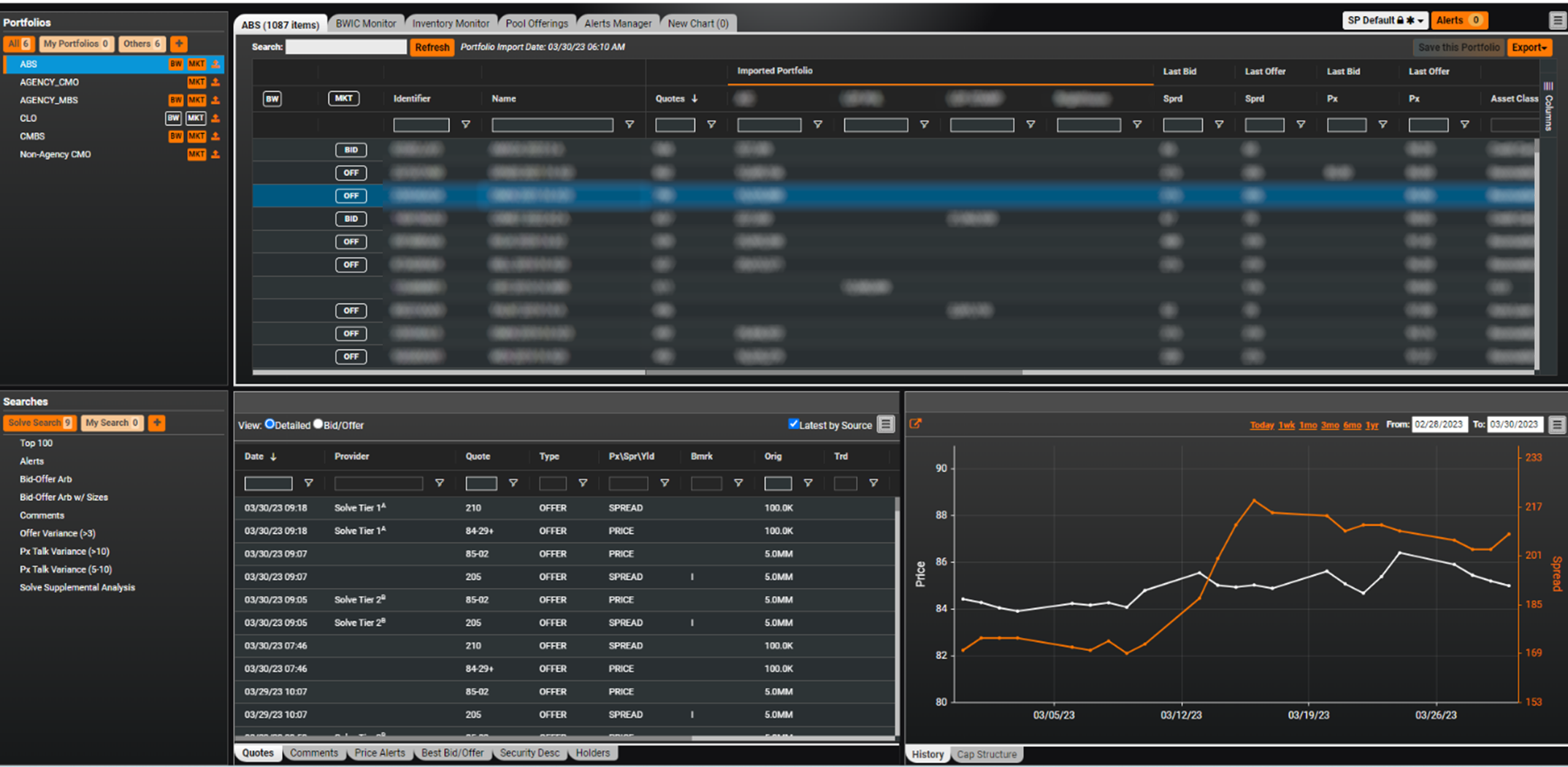Screen dimensions: 1568x767
Task: Click MKT icon on CMBS portfolio row
Action: pyautogui.click(x=196, y=137)
